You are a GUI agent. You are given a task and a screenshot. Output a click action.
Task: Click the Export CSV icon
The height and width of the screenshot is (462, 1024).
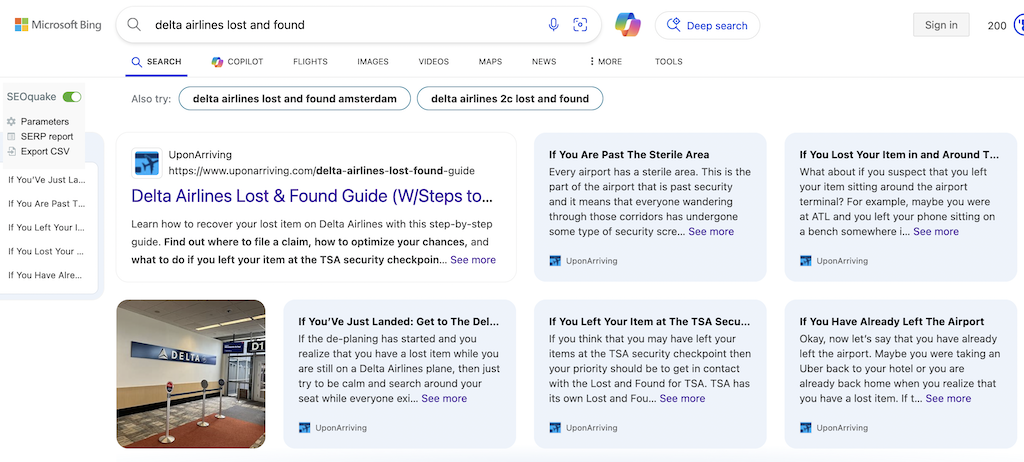tap(11, 152)
